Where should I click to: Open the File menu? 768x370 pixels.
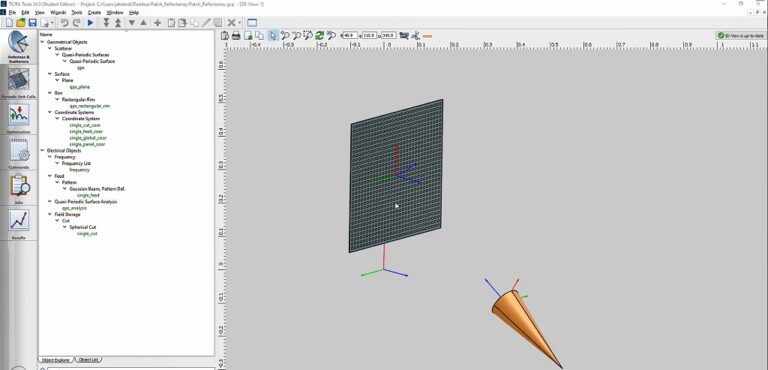tap(12, 12)
